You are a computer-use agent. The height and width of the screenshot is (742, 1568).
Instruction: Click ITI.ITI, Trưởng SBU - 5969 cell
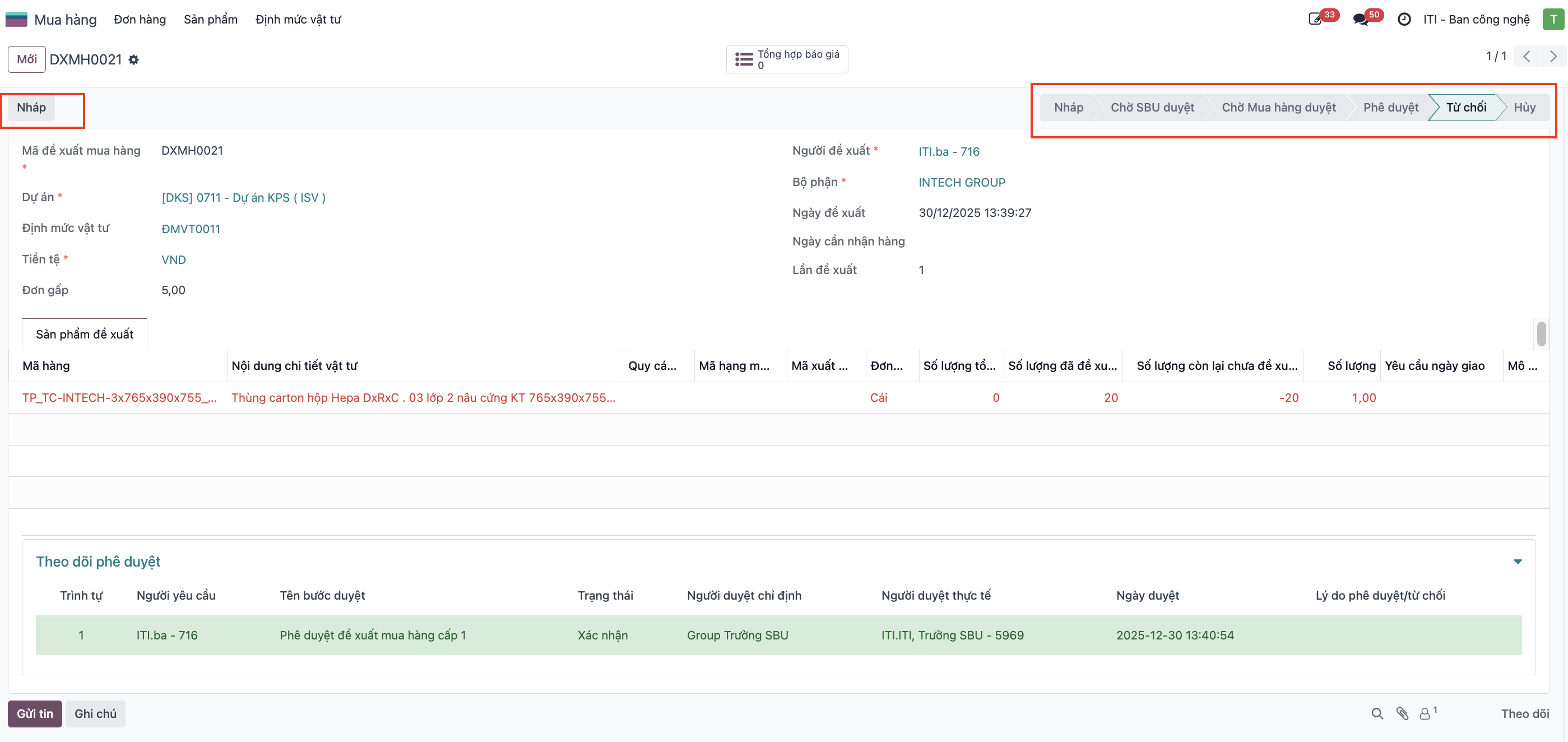coord(952,635)
